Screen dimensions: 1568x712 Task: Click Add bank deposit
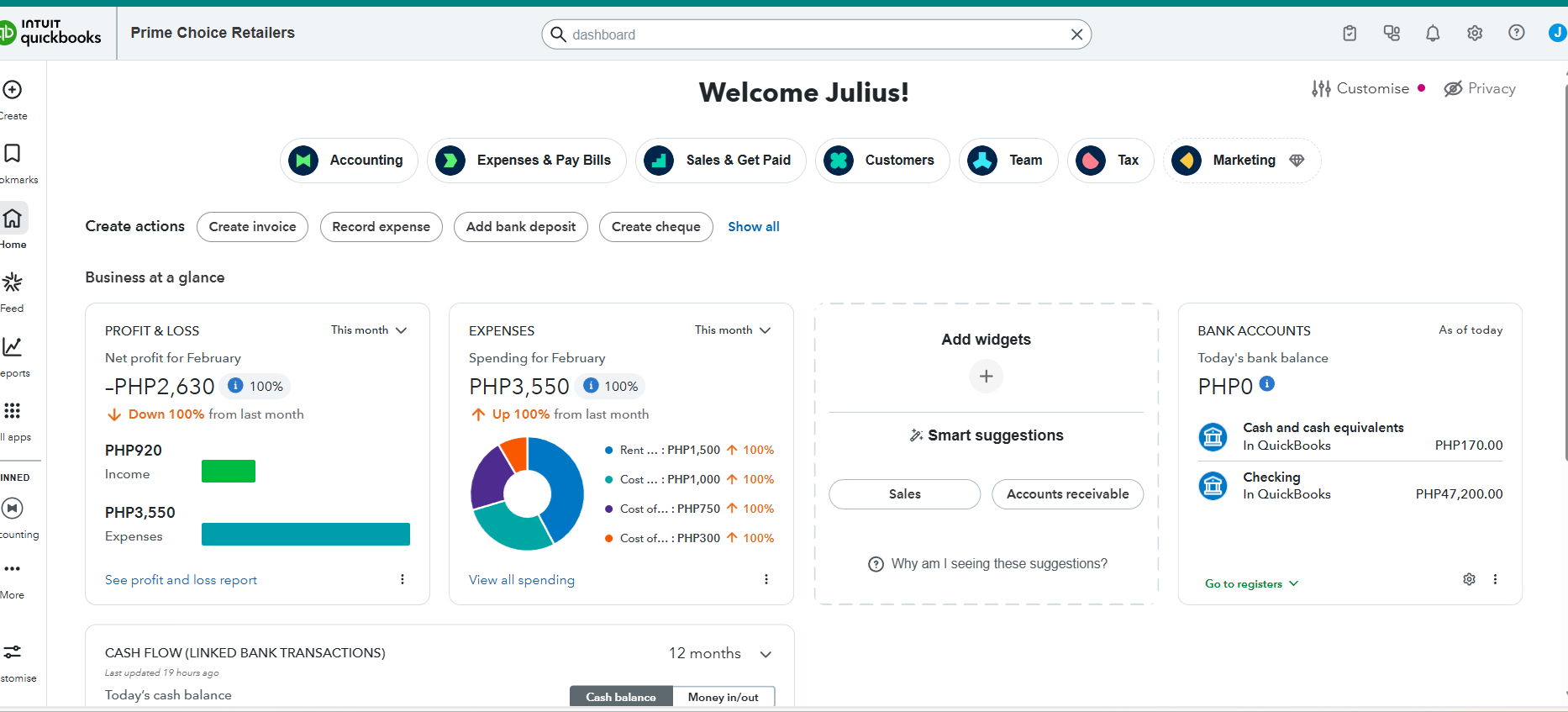coord(521,227)
